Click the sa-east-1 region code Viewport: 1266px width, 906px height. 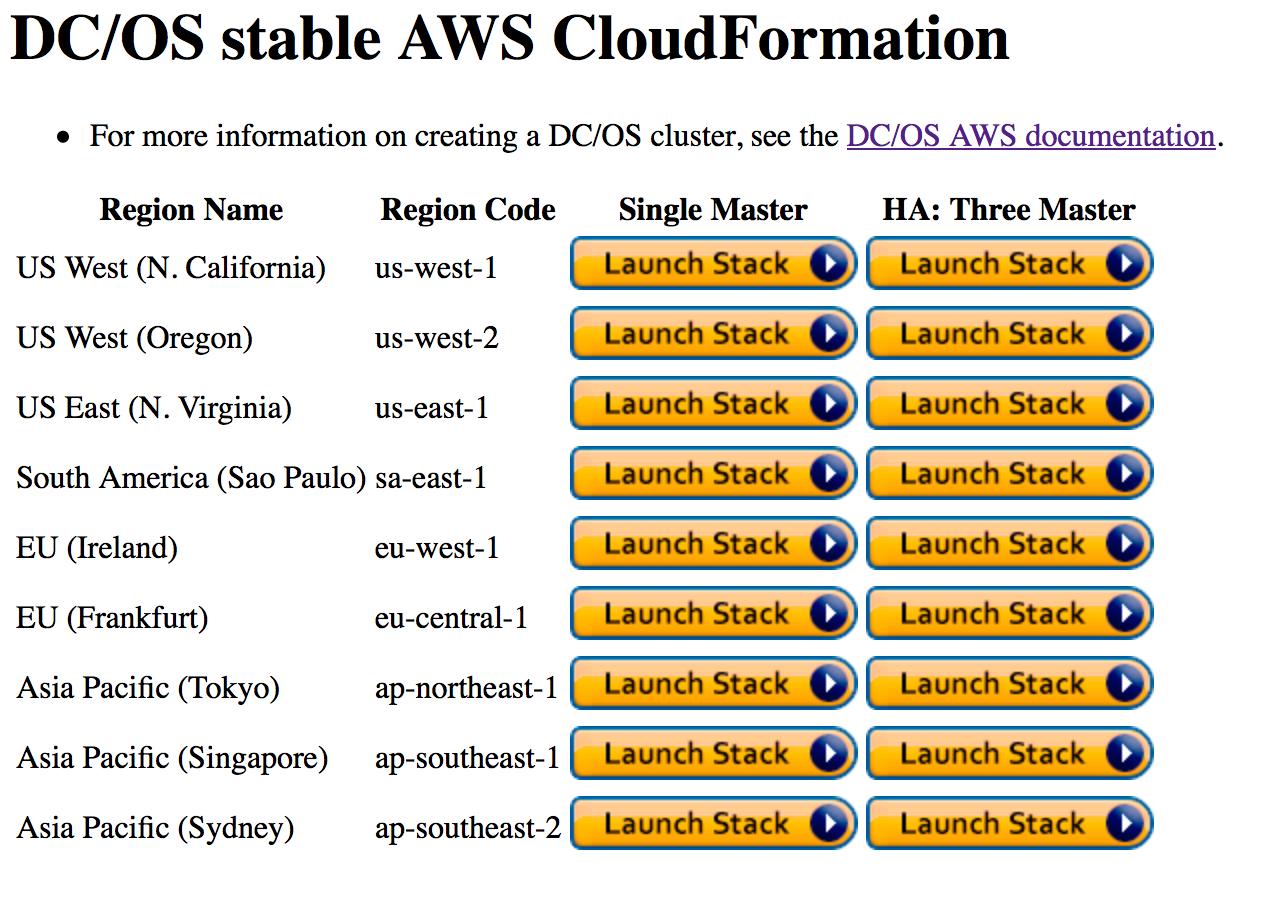[x=431, y=478]
